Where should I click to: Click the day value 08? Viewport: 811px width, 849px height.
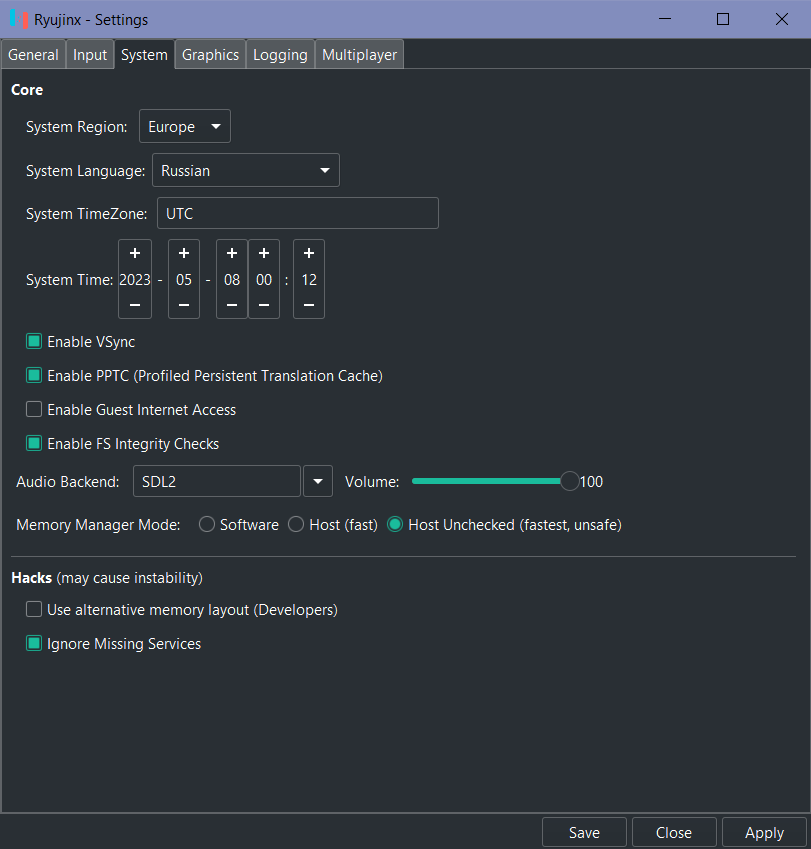pos(232,279)
